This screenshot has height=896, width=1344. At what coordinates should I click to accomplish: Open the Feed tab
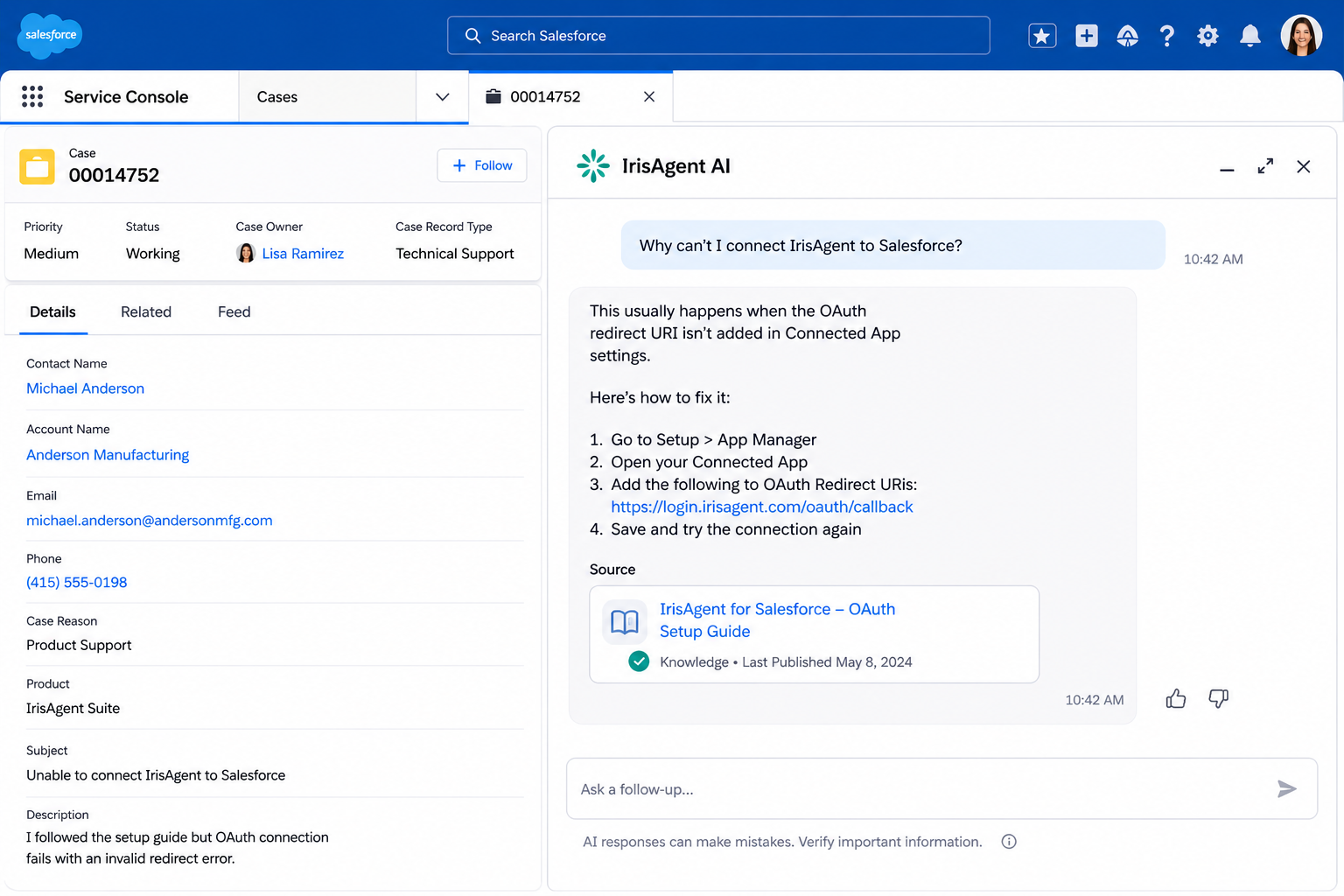(x=233, y=311)
